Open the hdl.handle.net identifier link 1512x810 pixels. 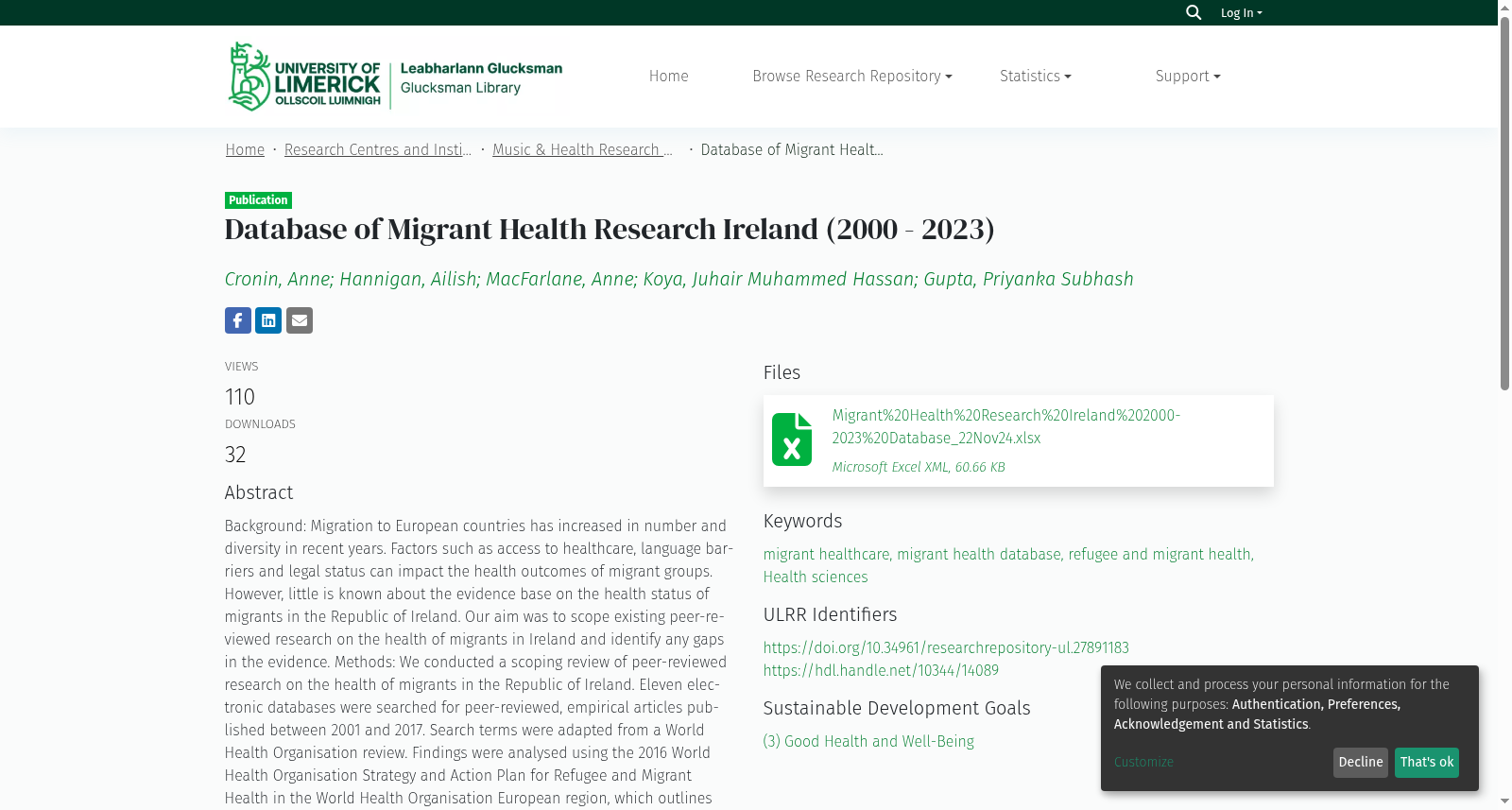881,670
